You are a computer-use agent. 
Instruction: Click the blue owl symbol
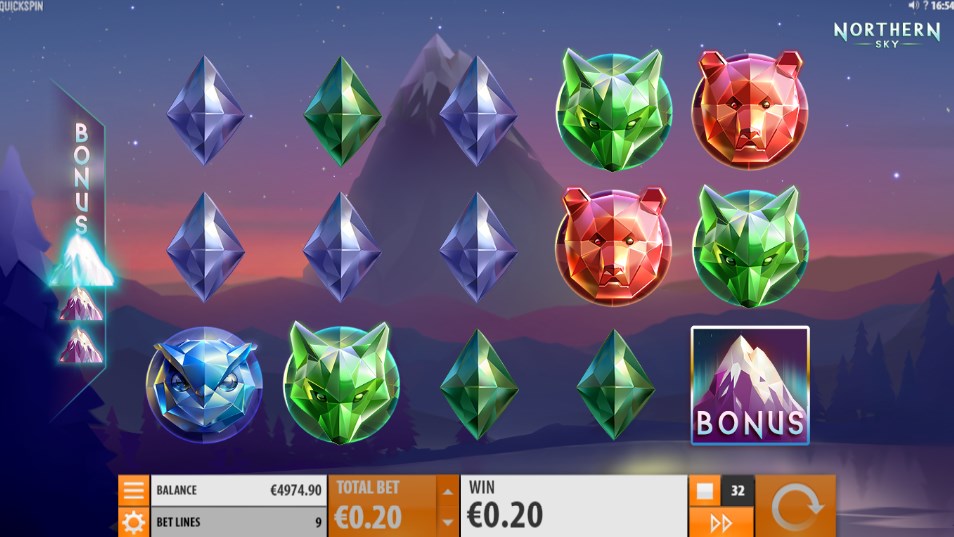point(204,384)
